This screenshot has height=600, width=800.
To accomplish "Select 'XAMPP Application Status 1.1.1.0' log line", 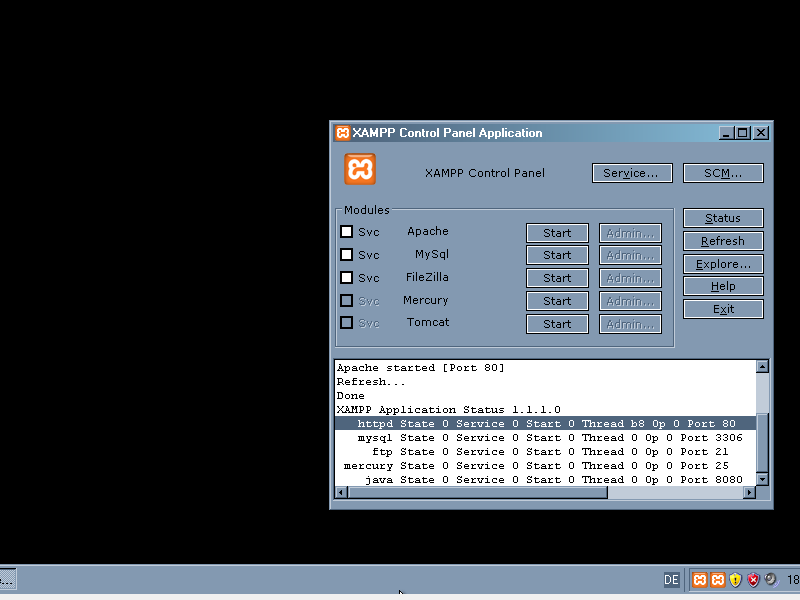I will pyautogui.click(x=448, y=410).
